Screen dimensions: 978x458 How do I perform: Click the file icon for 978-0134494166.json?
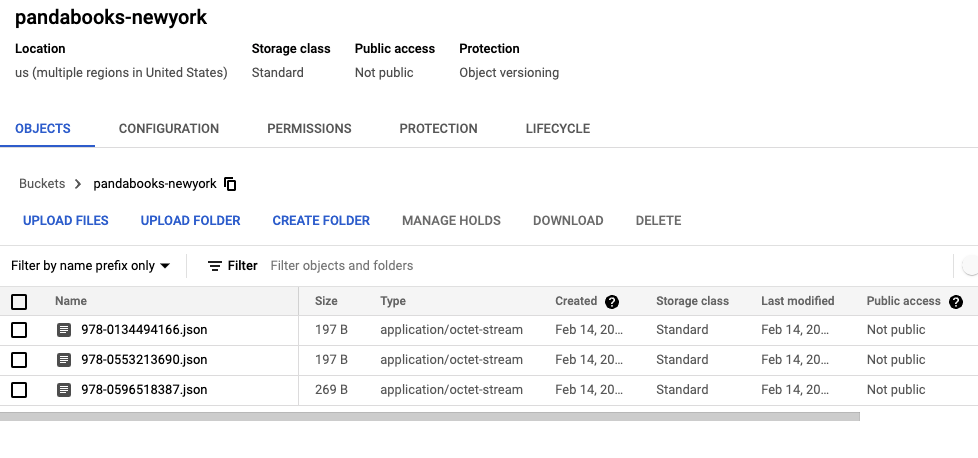[64, 330]
